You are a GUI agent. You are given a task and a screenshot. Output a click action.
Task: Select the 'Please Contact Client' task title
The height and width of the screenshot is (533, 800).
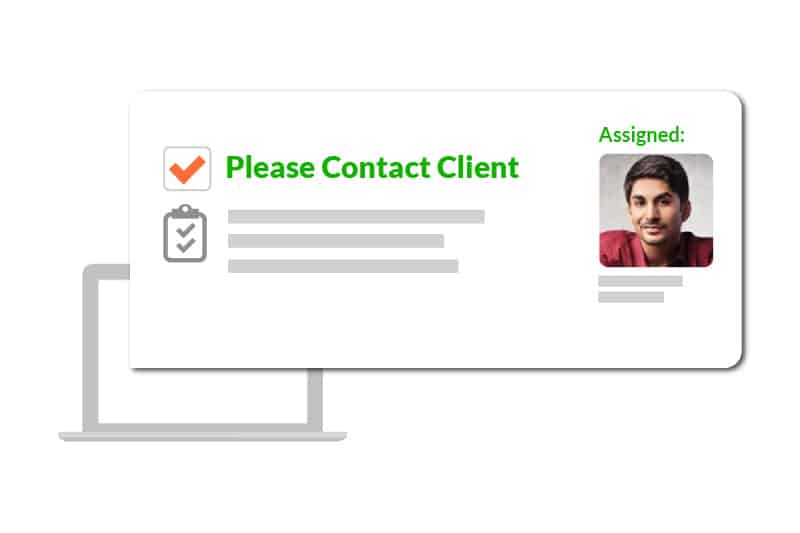(372, 167)
